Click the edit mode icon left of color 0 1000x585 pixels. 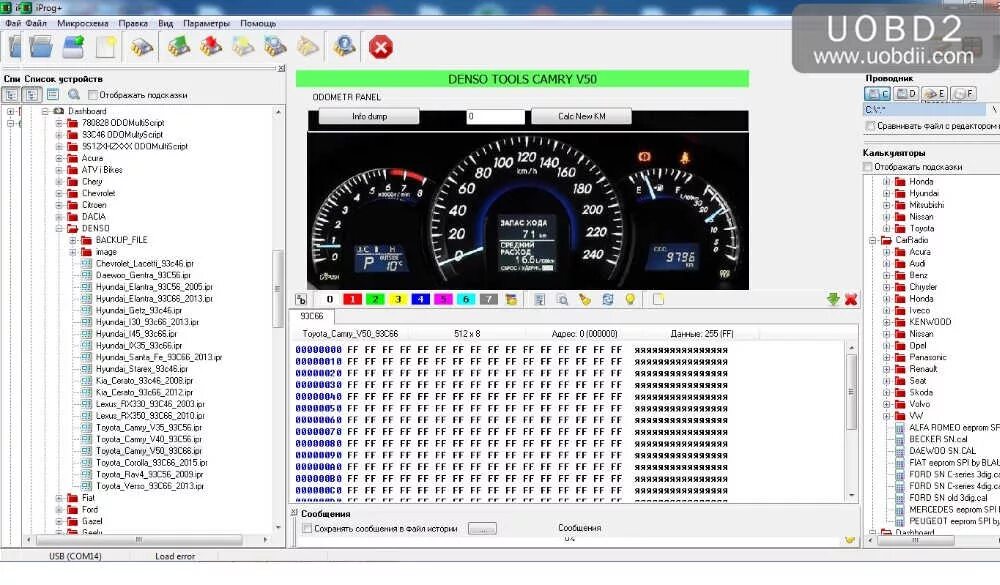(301, 299)
